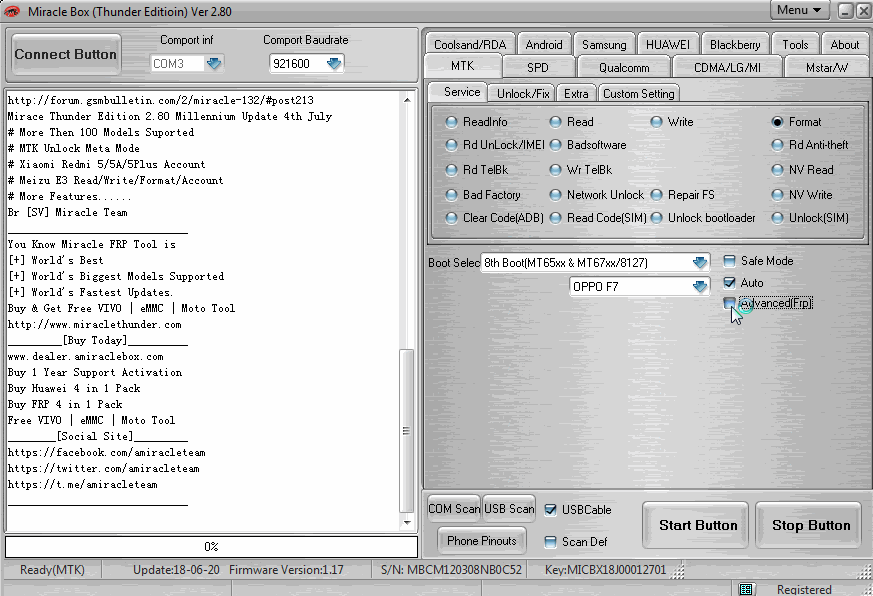Select Rd Anti-theft radio button
The width and height of the screenshot is (873, 596).
777,145
